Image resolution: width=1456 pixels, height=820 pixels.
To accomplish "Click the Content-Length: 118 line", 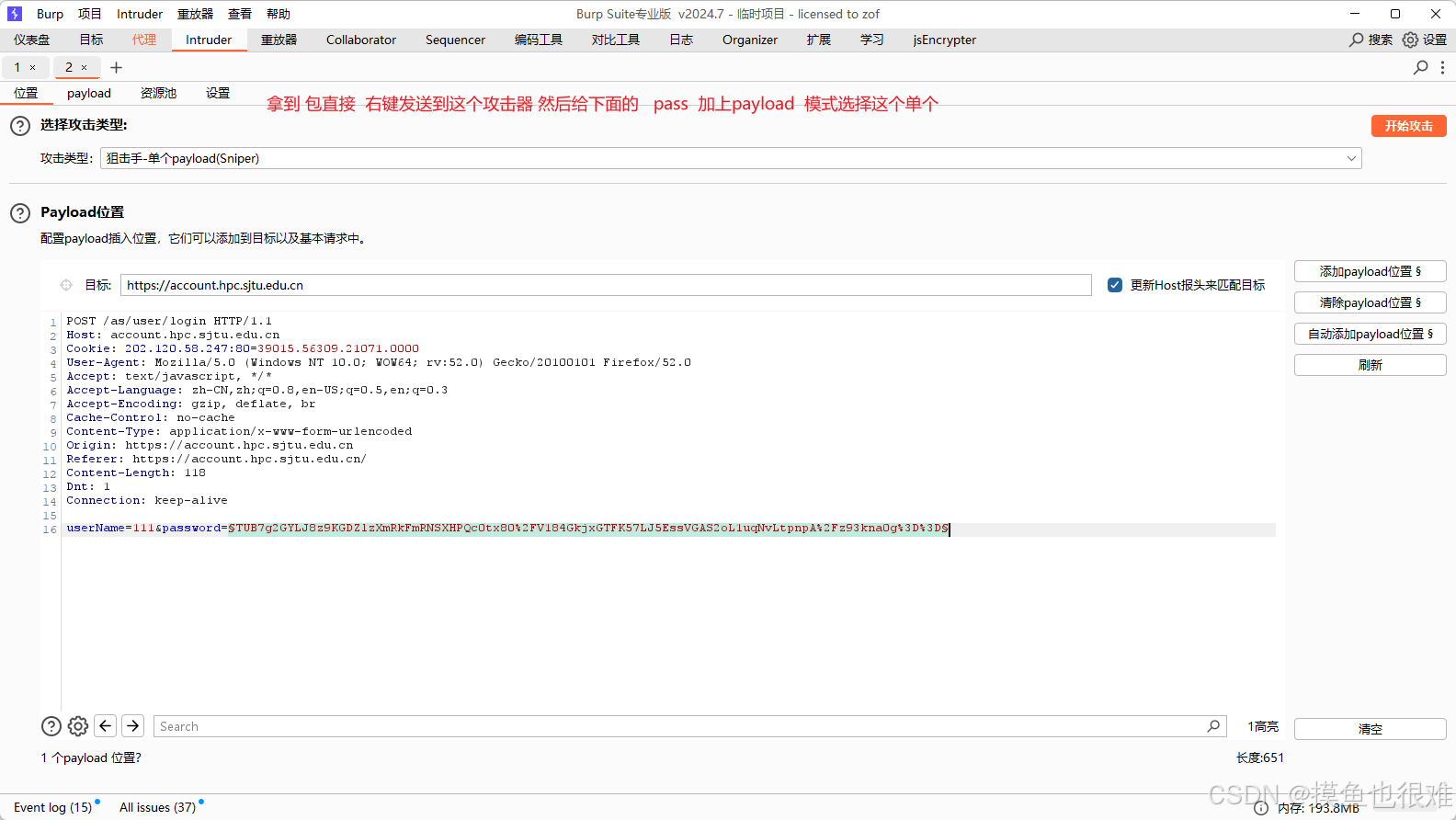I will (136, 473).
